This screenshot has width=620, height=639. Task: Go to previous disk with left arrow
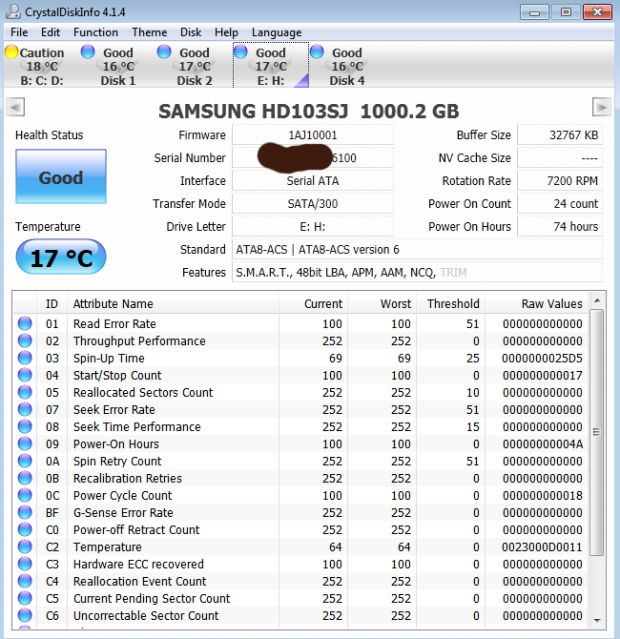click(16, 107)
